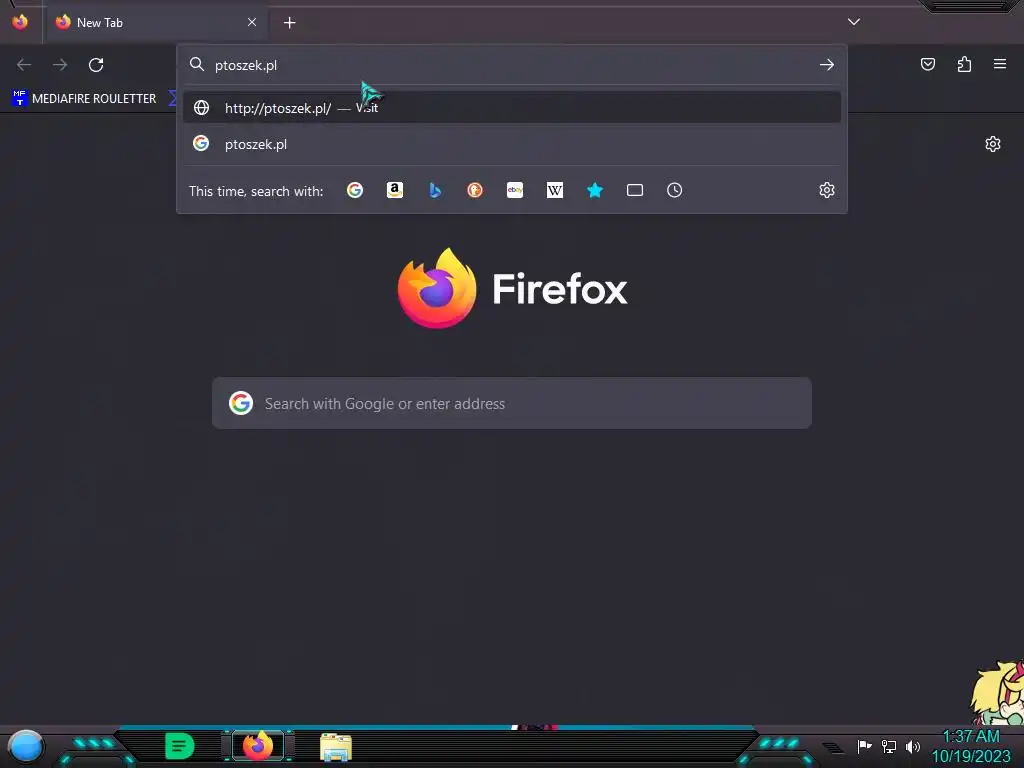This screenshot has width=1024, height=768.
Task: Click the go arrow in address bar
Action: click(827, 65)
